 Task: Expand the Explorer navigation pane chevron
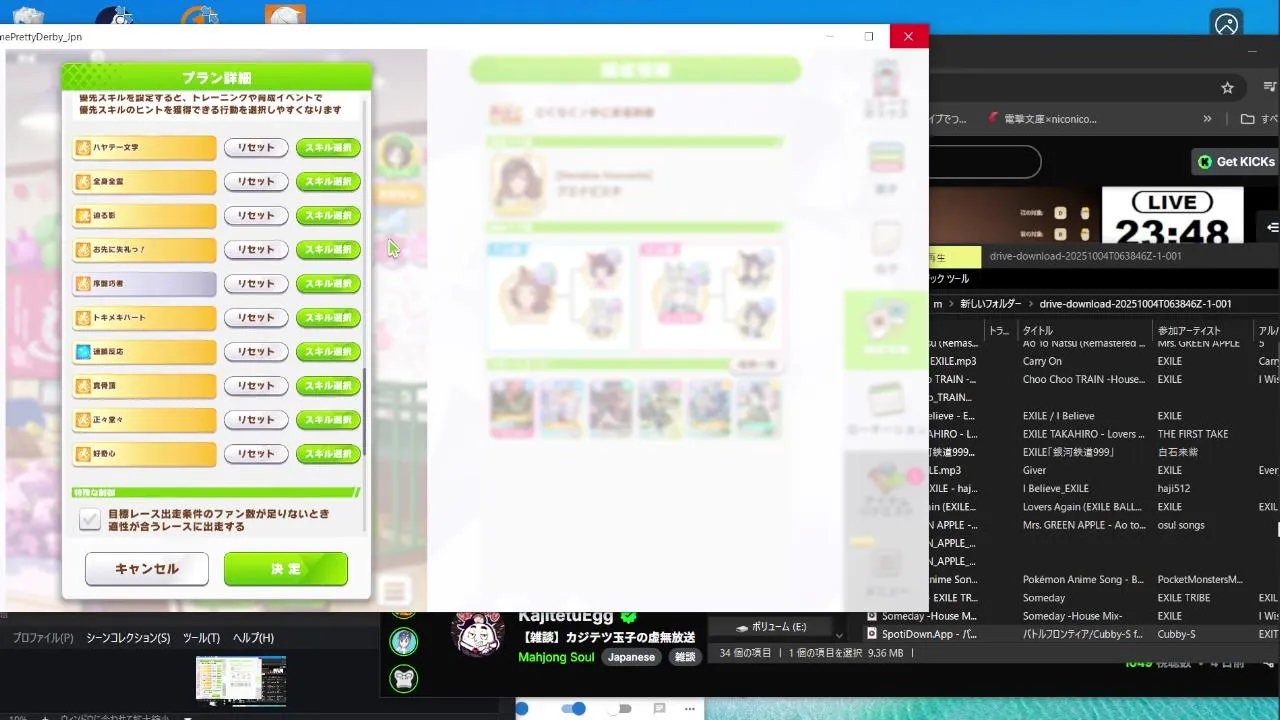(839, 634)
